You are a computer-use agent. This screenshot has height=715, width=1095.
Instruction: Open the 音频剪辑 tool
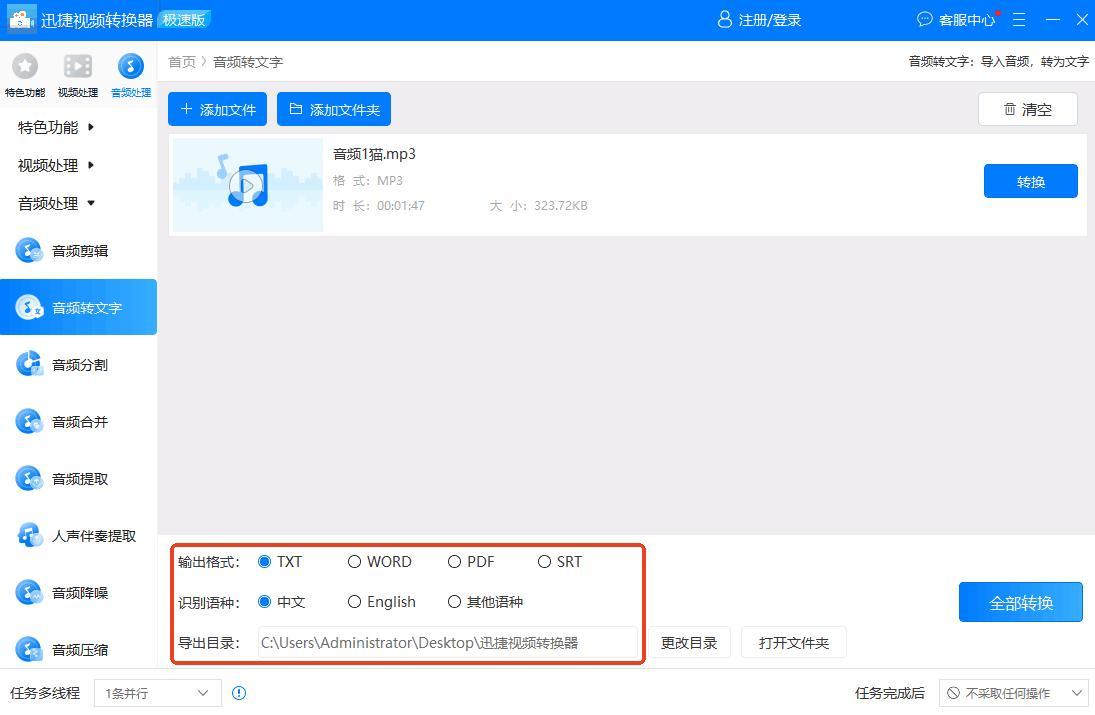pos(79,251)
